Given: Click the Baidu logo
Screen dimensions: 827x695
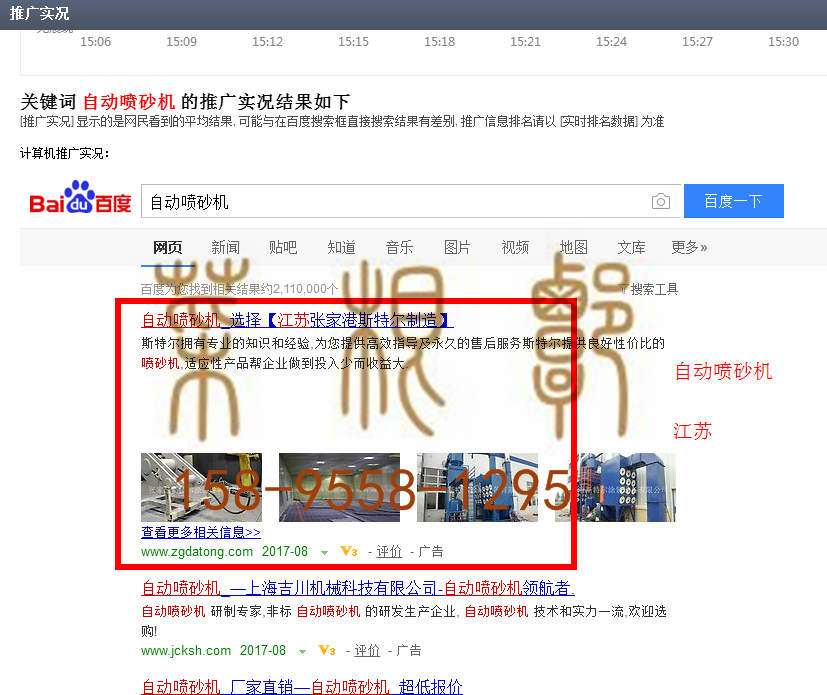Looking at the screenshot, I should [x=80, y=198].
